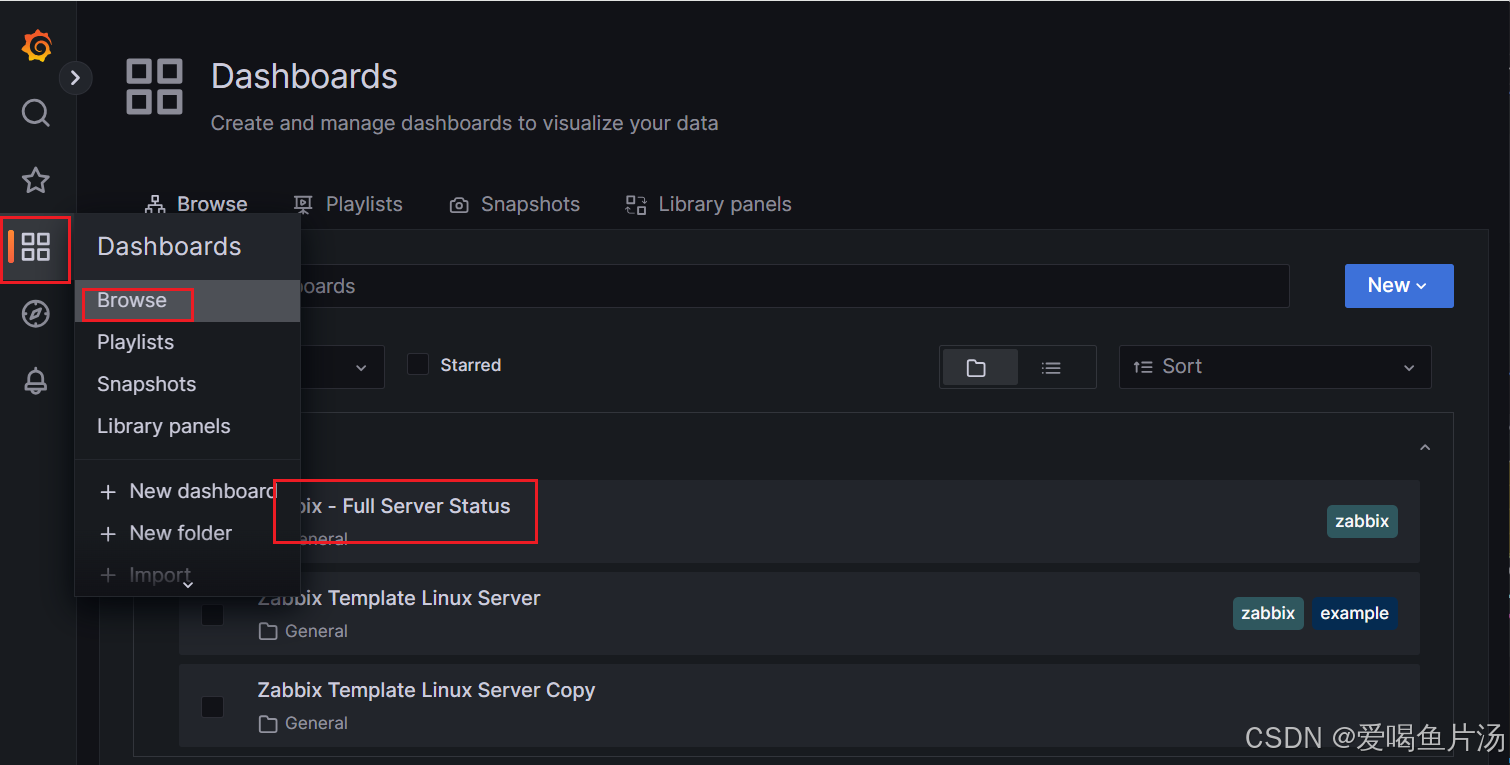The height and width of the screenshot is (765, 1510).
Task: Click the Grafana logo icon
Action: (37, 46)
